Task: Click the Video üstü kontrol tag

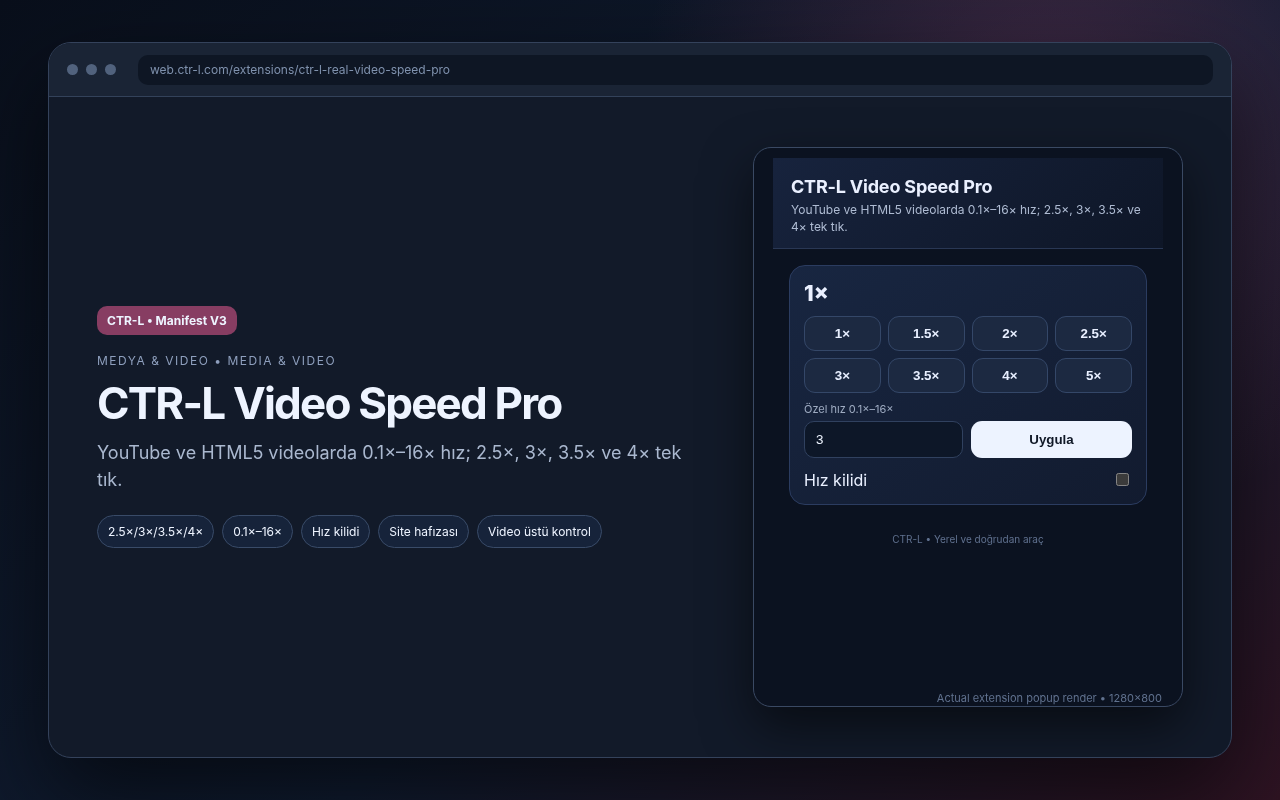Action: 539,532
